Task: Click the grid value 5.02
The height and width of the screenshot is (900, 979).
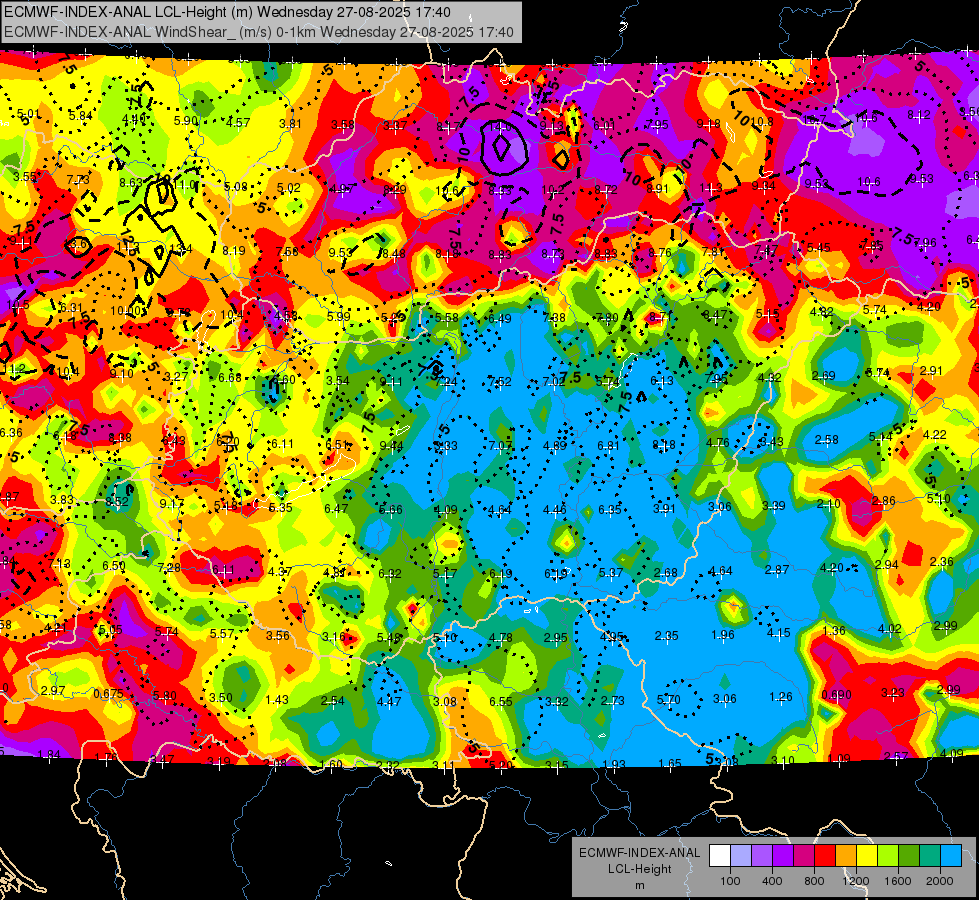Action: (x=289, y=187)
